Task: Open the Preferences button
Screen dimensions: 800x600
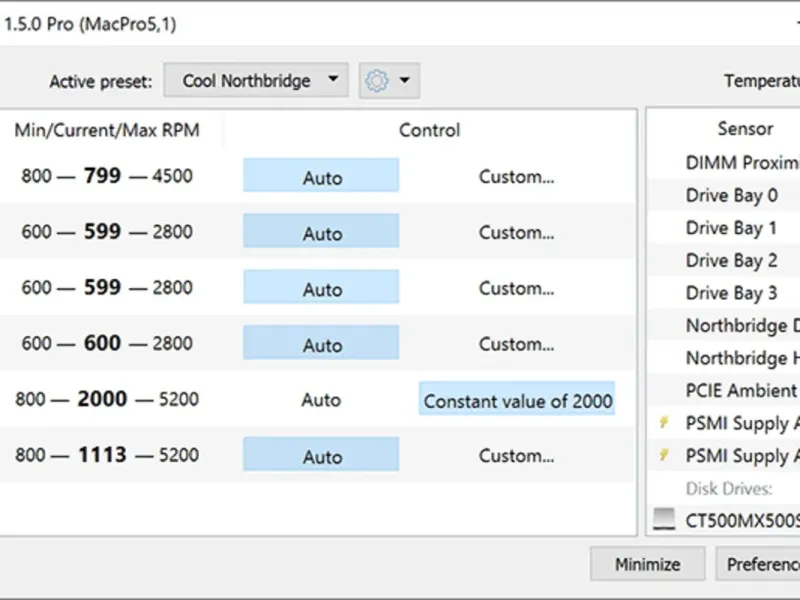Action: [x=760, y=564]
